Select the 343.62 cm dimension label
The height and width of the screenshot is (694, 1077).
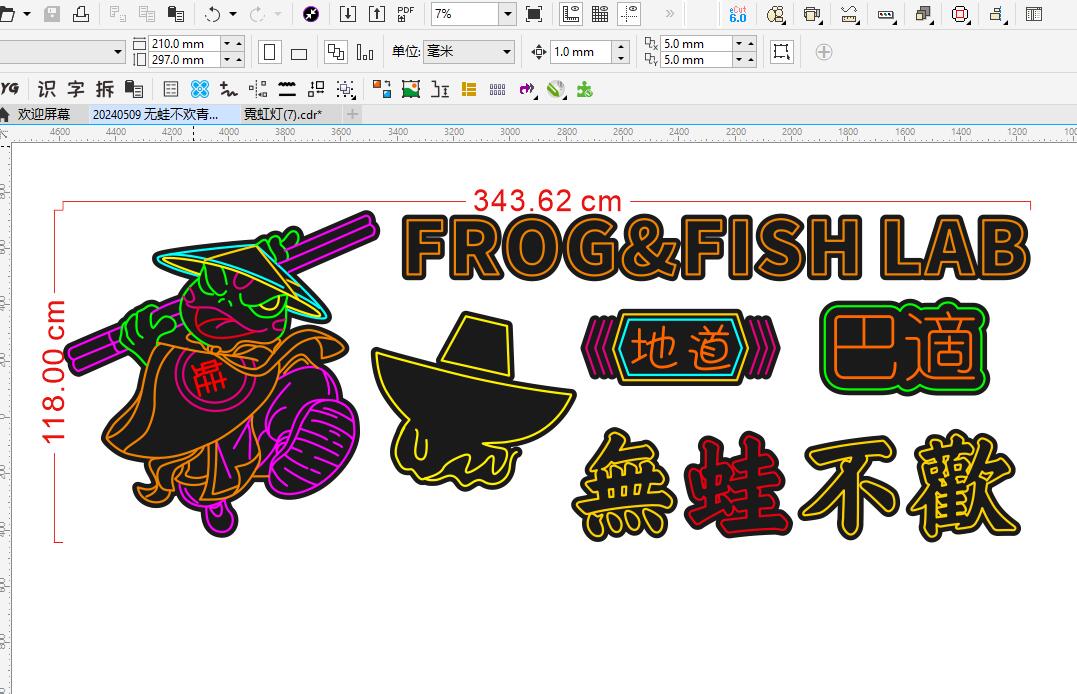pyautogui.click(x=547, y=201)
